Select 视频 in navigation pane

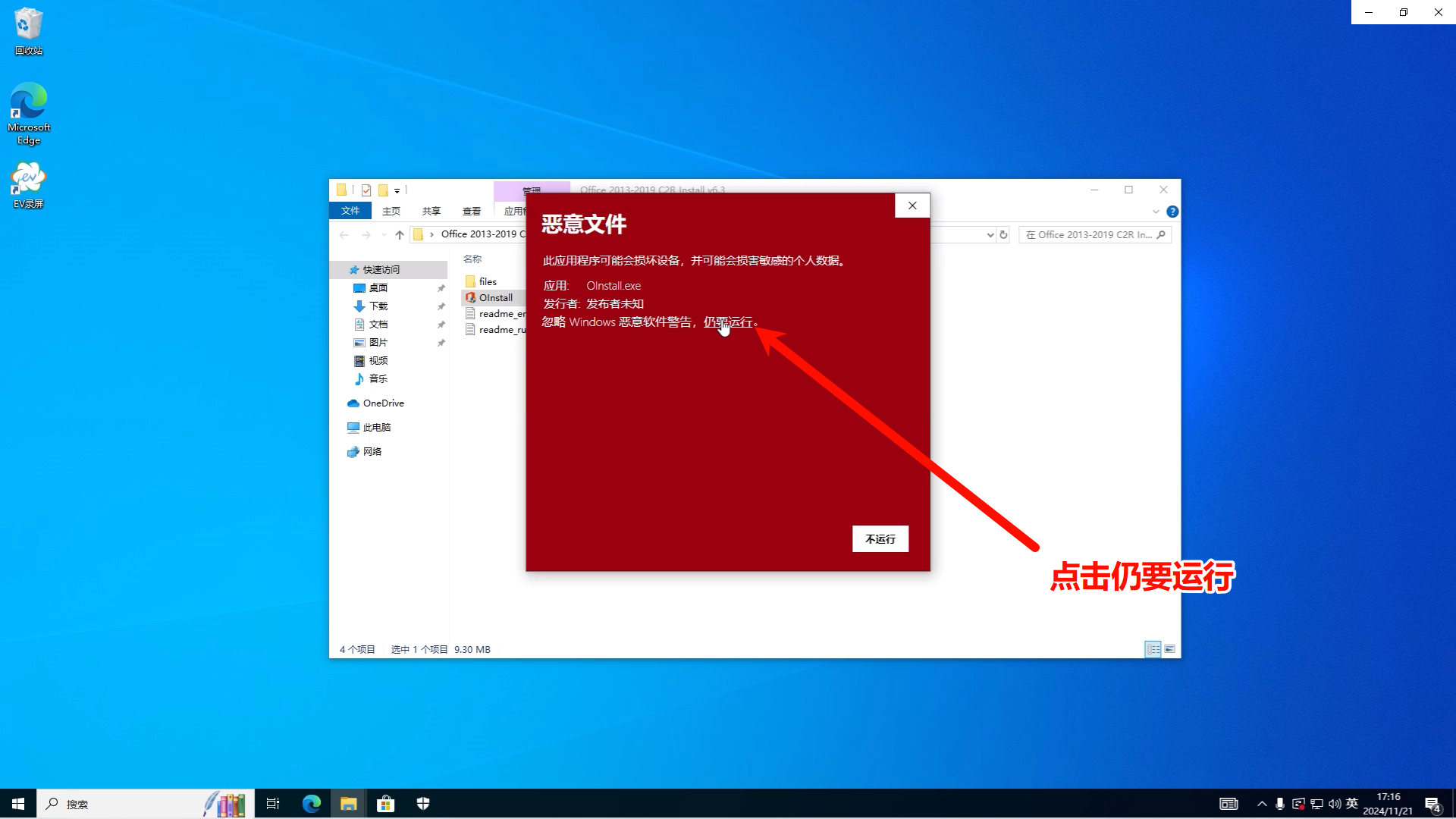pyautogui.click(x=378, y=361)
